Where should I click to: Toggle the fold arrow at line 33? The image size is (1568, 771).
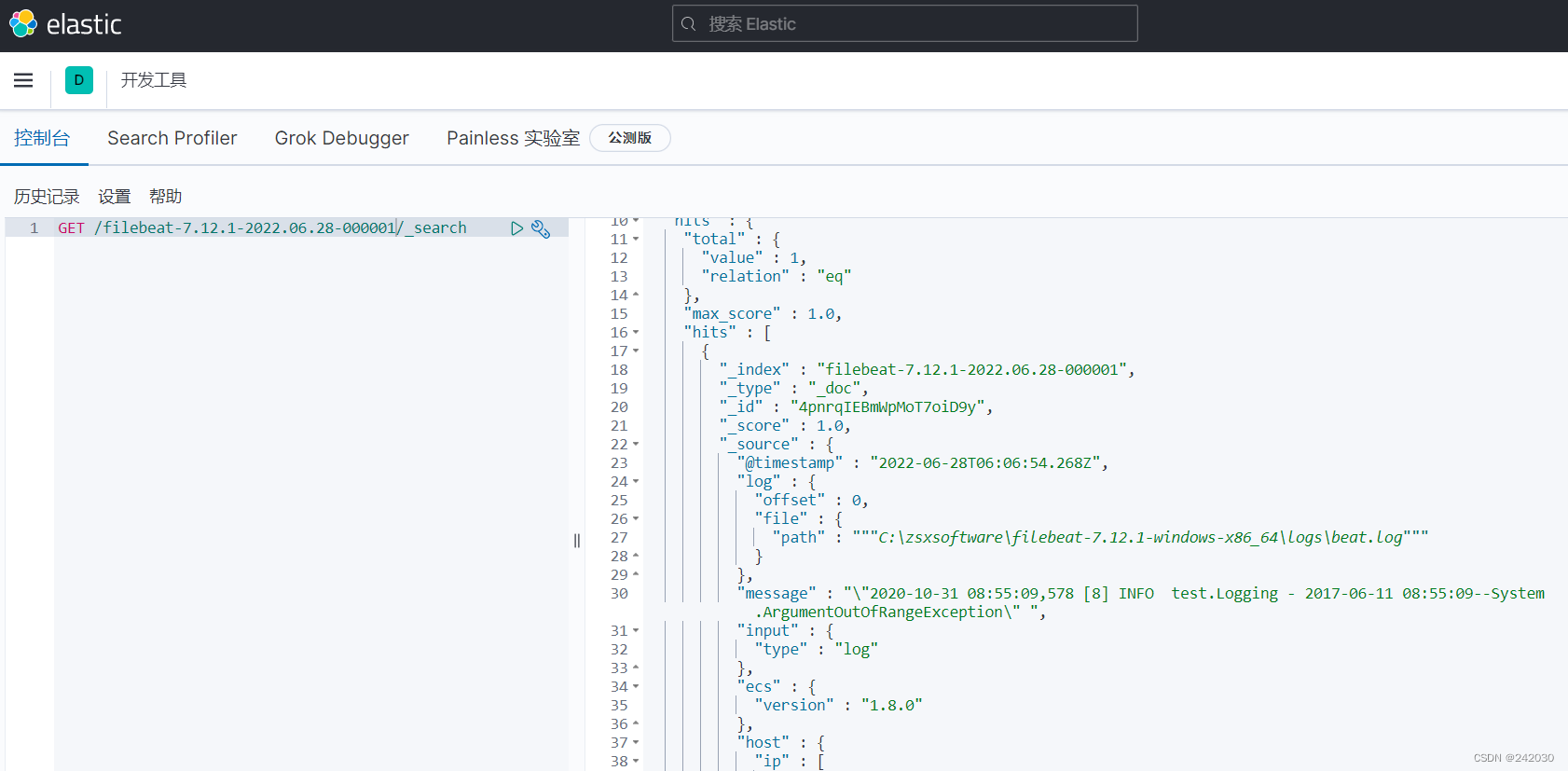(x=636, y=668)
